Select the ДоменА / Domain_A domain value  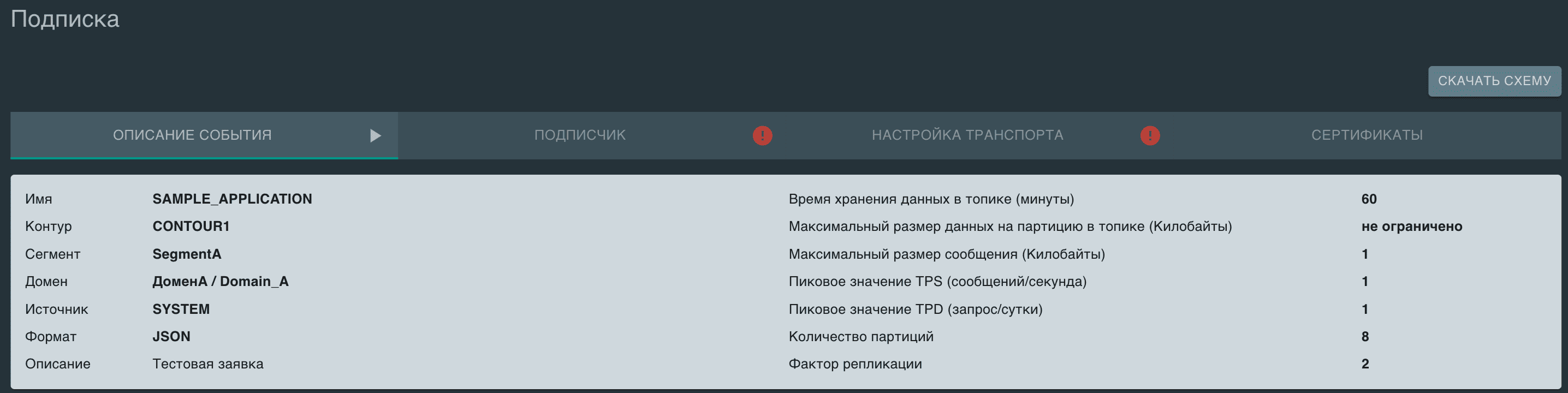[x=221, y=281]
